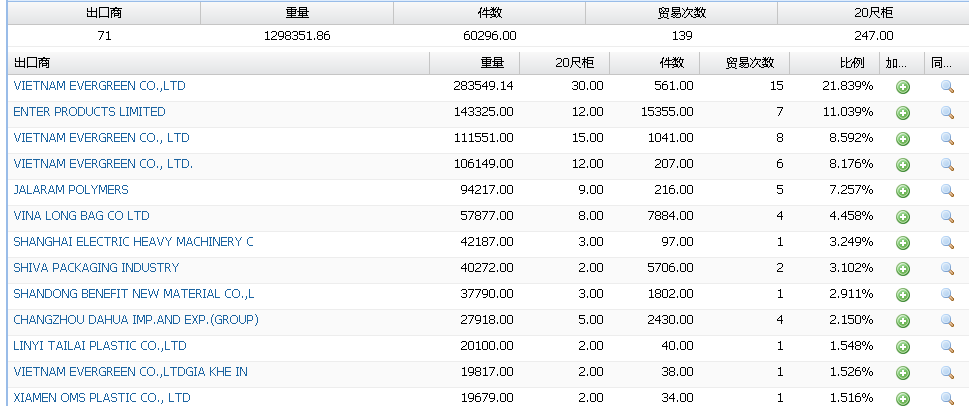
Task: Click magnifier icon for LINYI TAILAI PLASTIC
Action: [x=947, y=347]
